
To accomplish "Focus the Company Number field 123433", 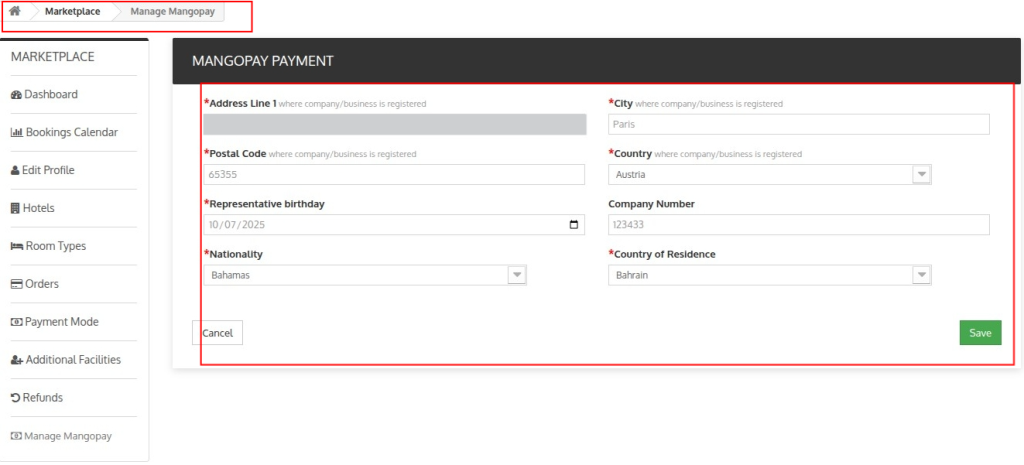I will [x=799, y=225].
